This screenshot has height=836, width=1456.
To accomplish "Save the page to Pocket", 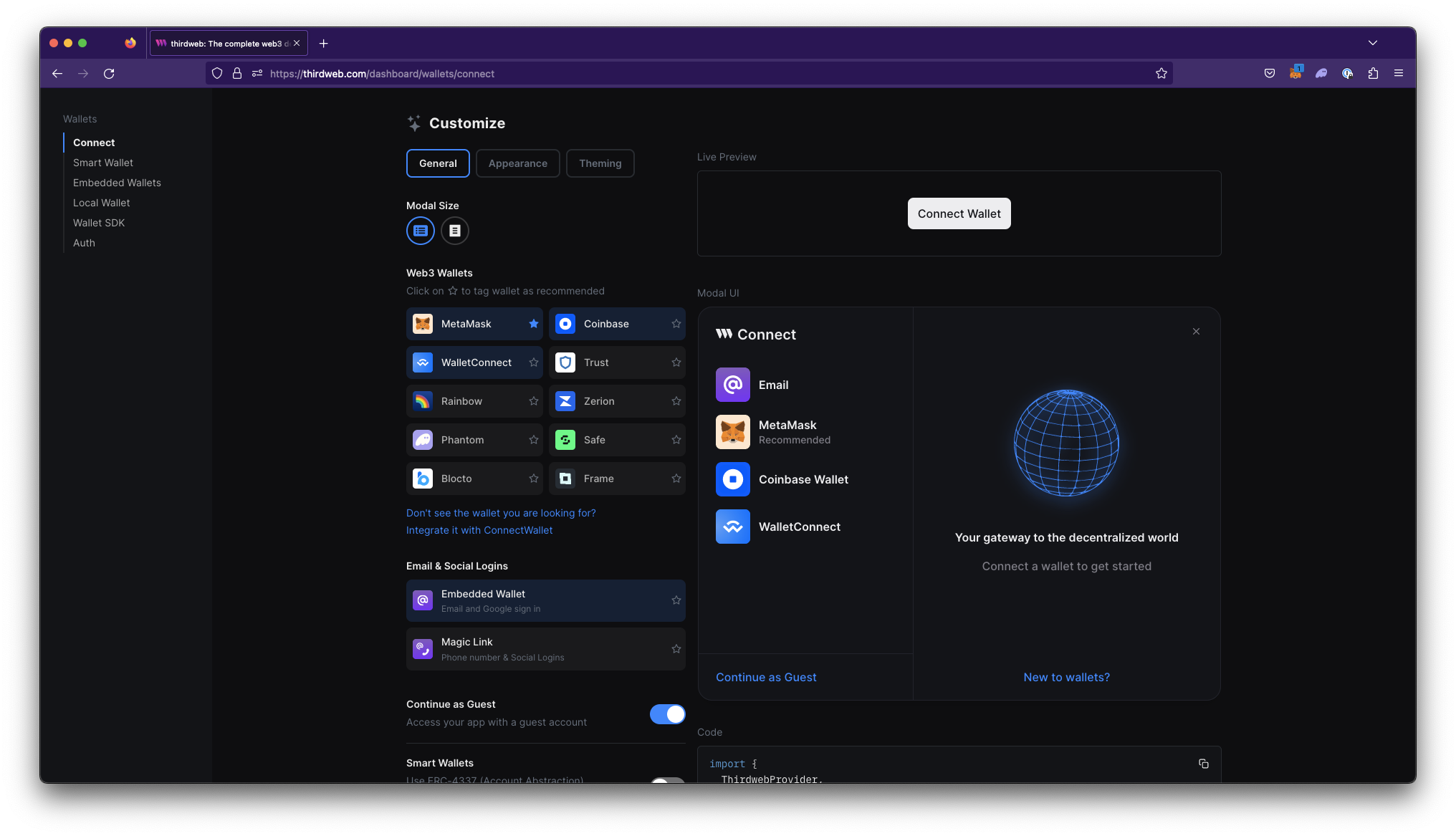I will pyautogui.click(x=1270, y=73).
